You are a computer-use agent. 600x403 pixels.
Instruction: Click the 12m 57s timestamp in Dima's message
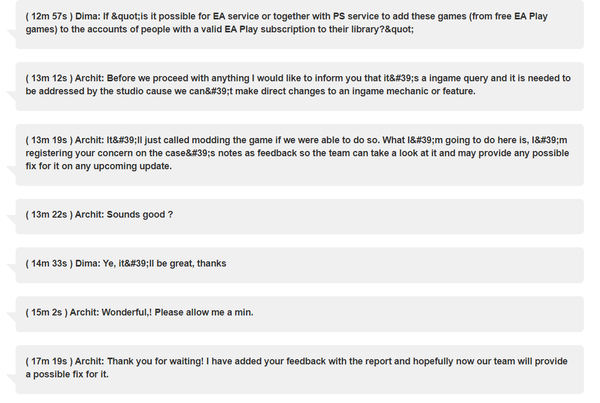pyautogui.click(x=49, y=16)
